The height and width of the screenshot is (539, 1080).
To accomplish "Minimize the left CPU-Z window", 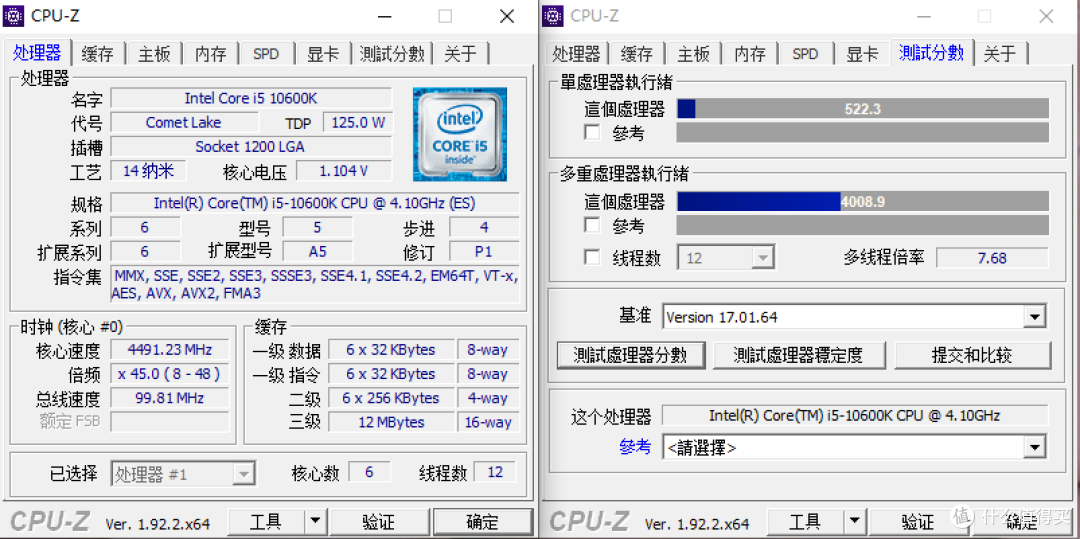I will [x=385, y=16].
